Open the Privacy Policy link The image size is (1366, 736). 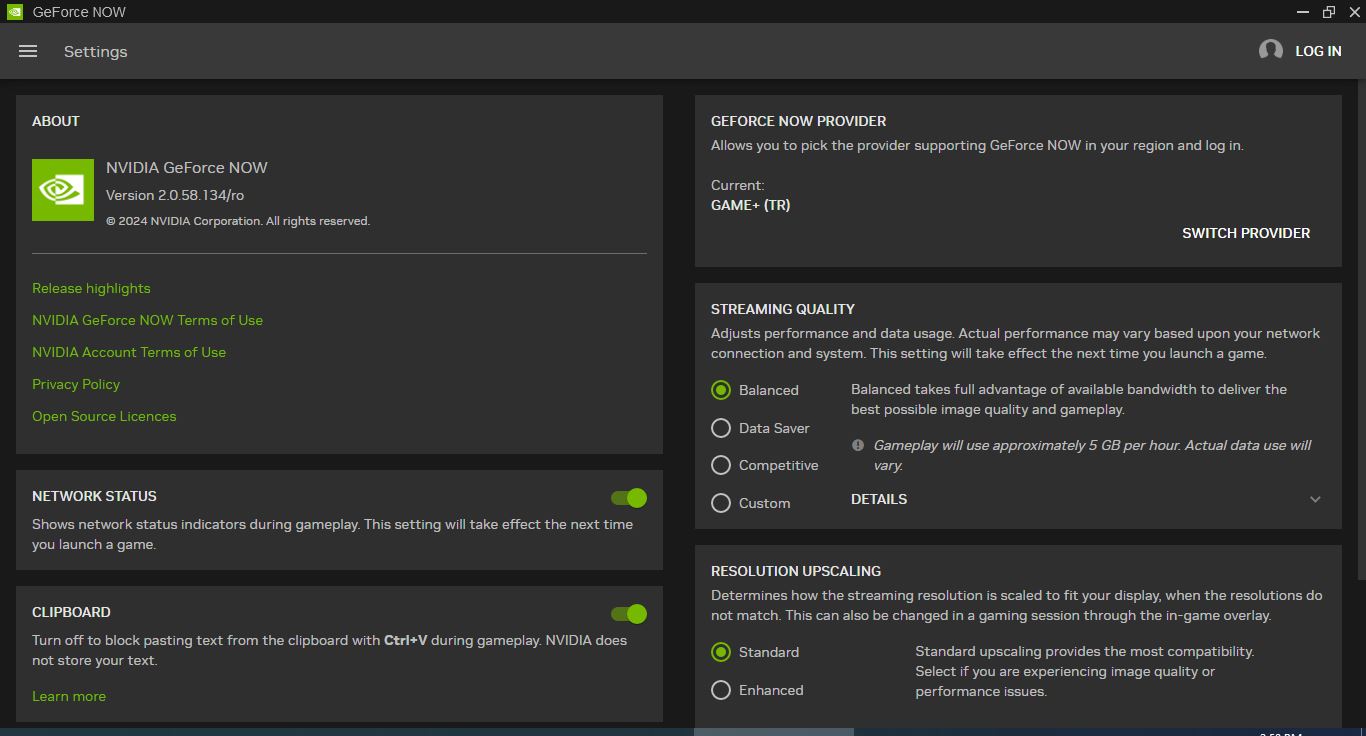click(x=76, y=384)
